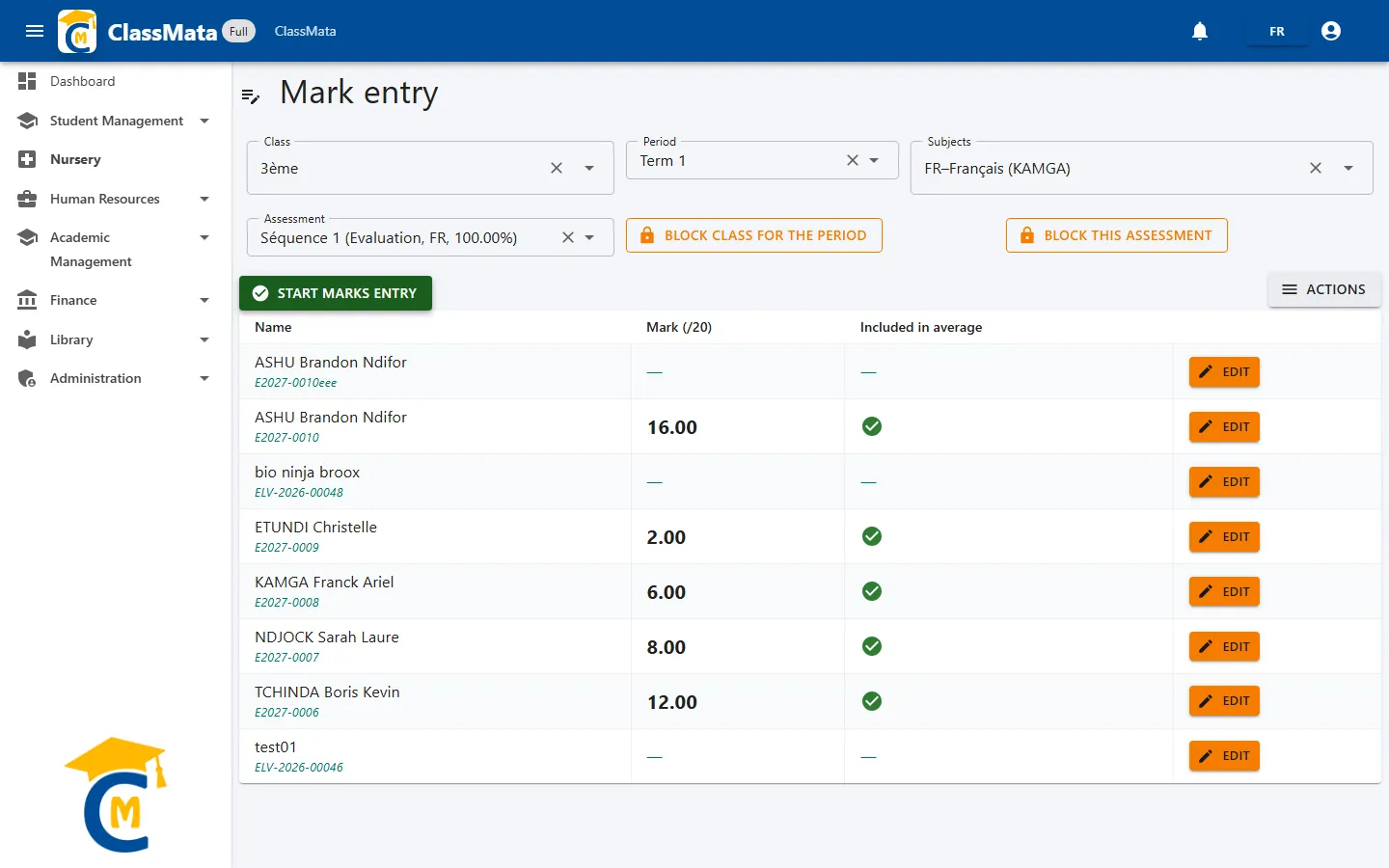Clear the Subjects field selection
Screen dimensions: 1389x868
click(1316, 168)
